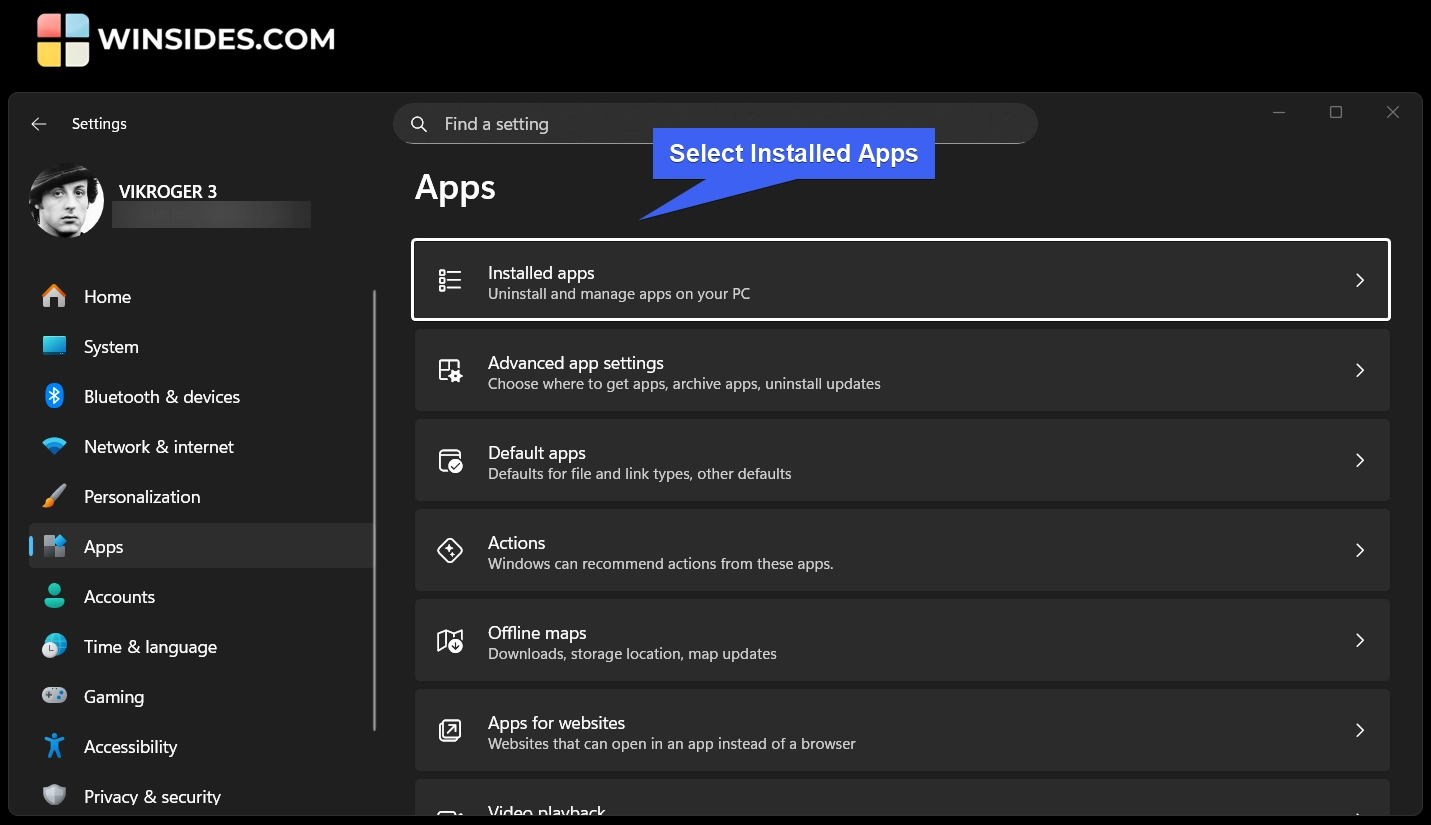Click the Time & language globe icon

tap(54, 646)
